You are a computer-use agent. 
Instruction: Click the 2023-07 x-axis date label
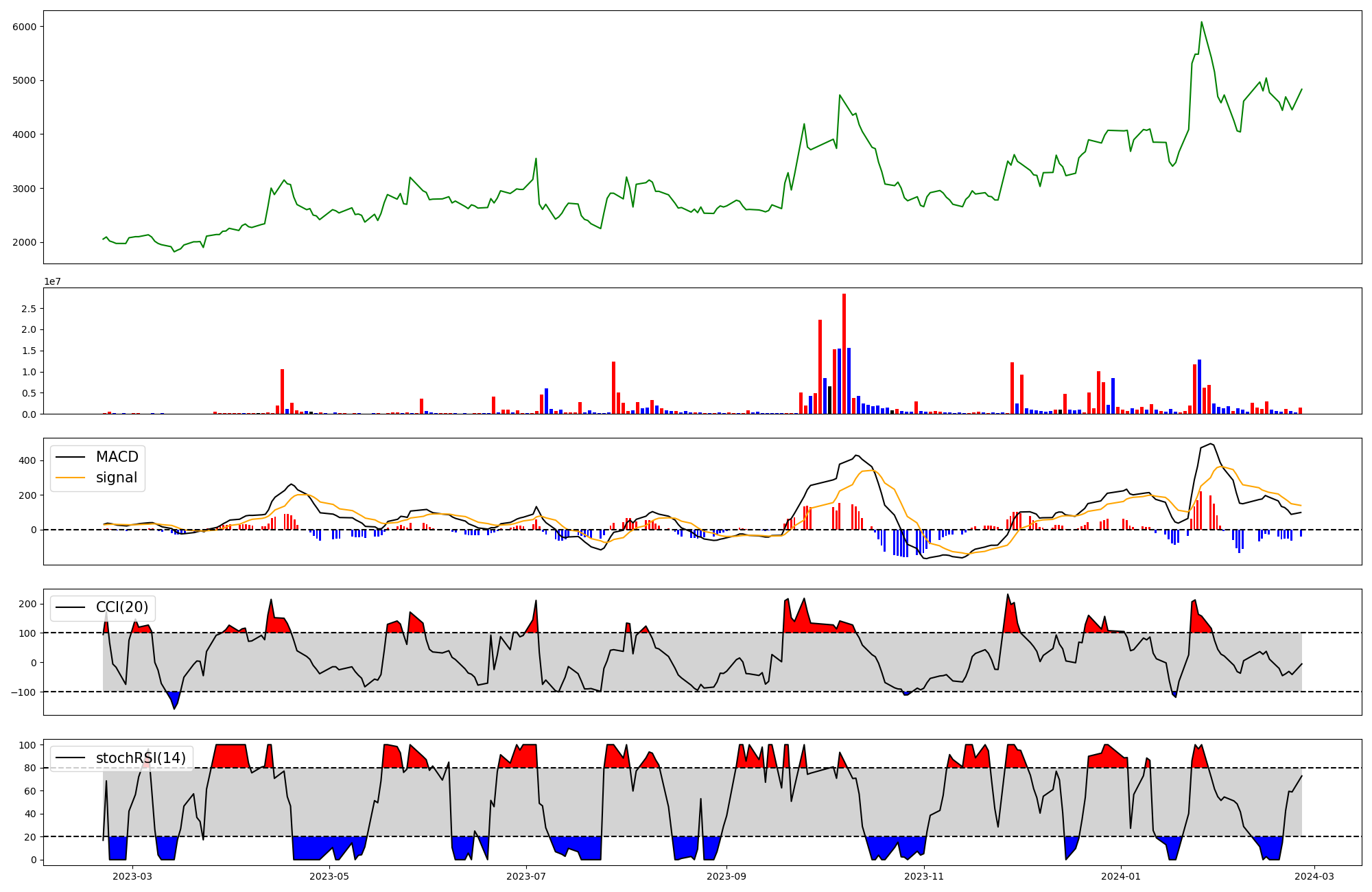[x=526, y=876]
